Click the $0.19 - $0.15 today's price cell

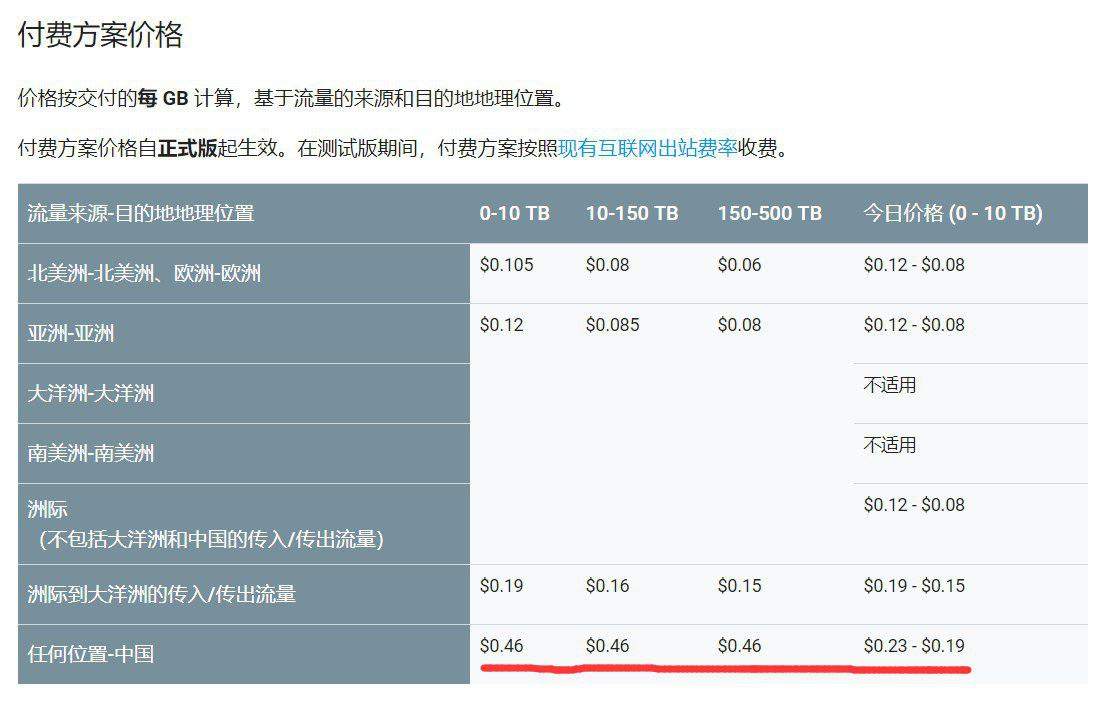914,585
